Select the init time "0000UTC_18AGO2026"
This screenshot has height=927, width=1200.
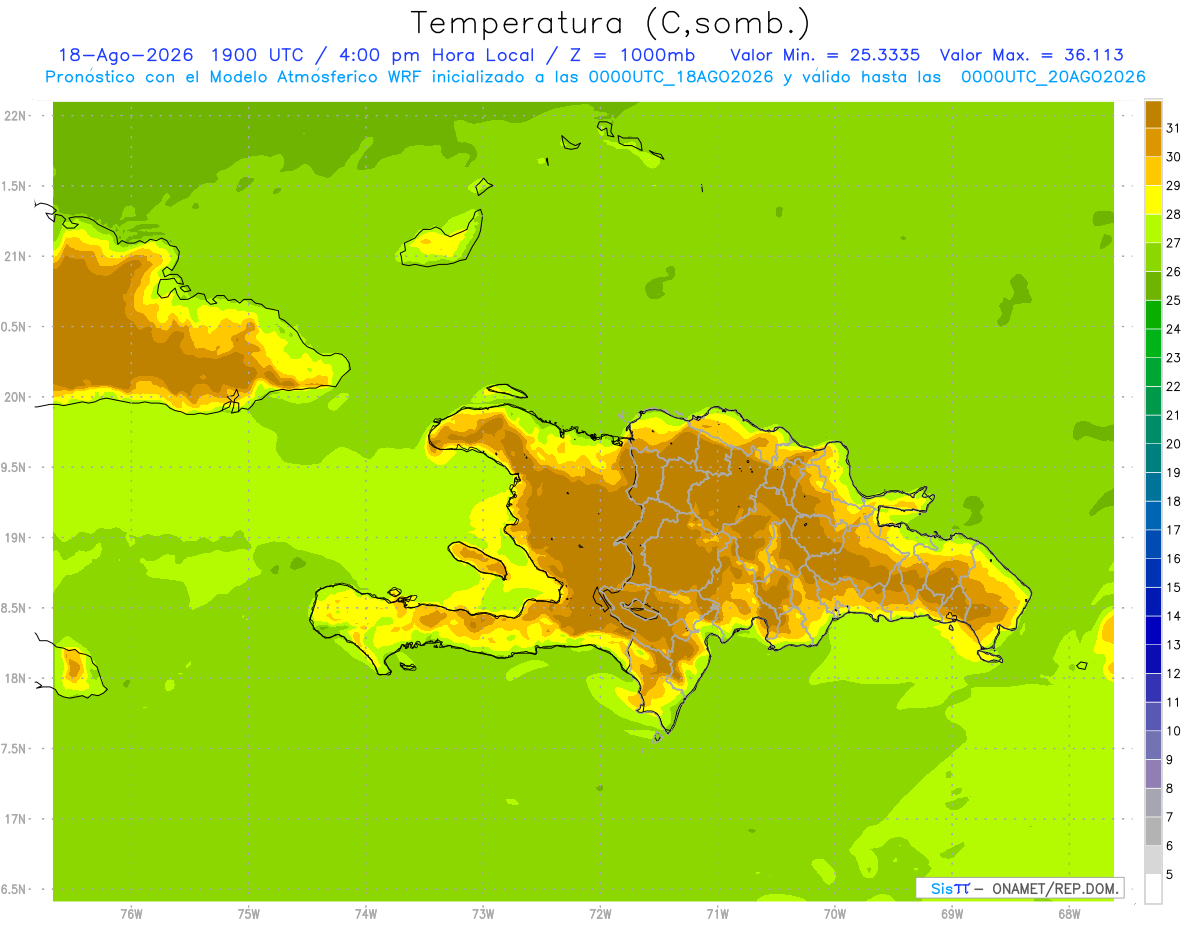[x=681, y=77]
